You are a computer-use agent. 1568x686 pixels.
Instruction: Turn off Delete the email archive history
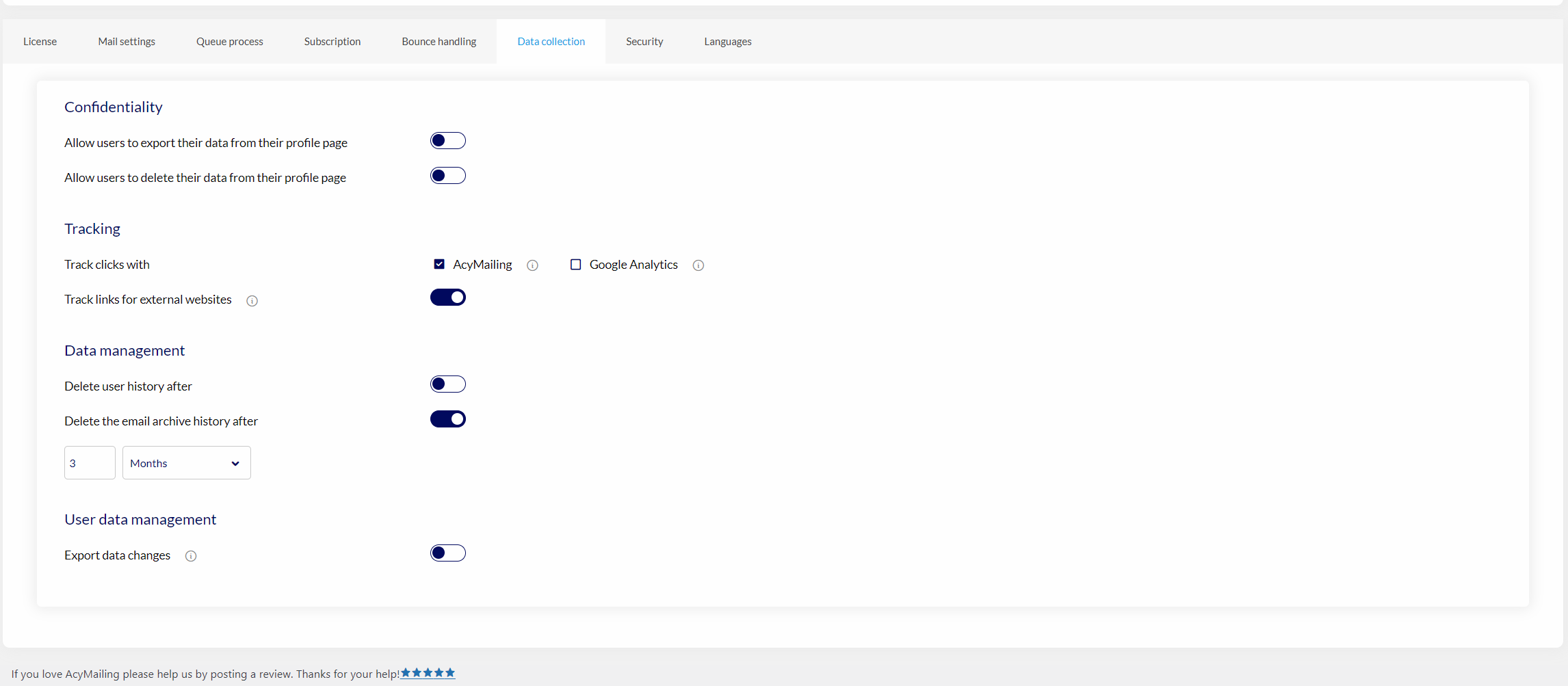tap(448, 419)
